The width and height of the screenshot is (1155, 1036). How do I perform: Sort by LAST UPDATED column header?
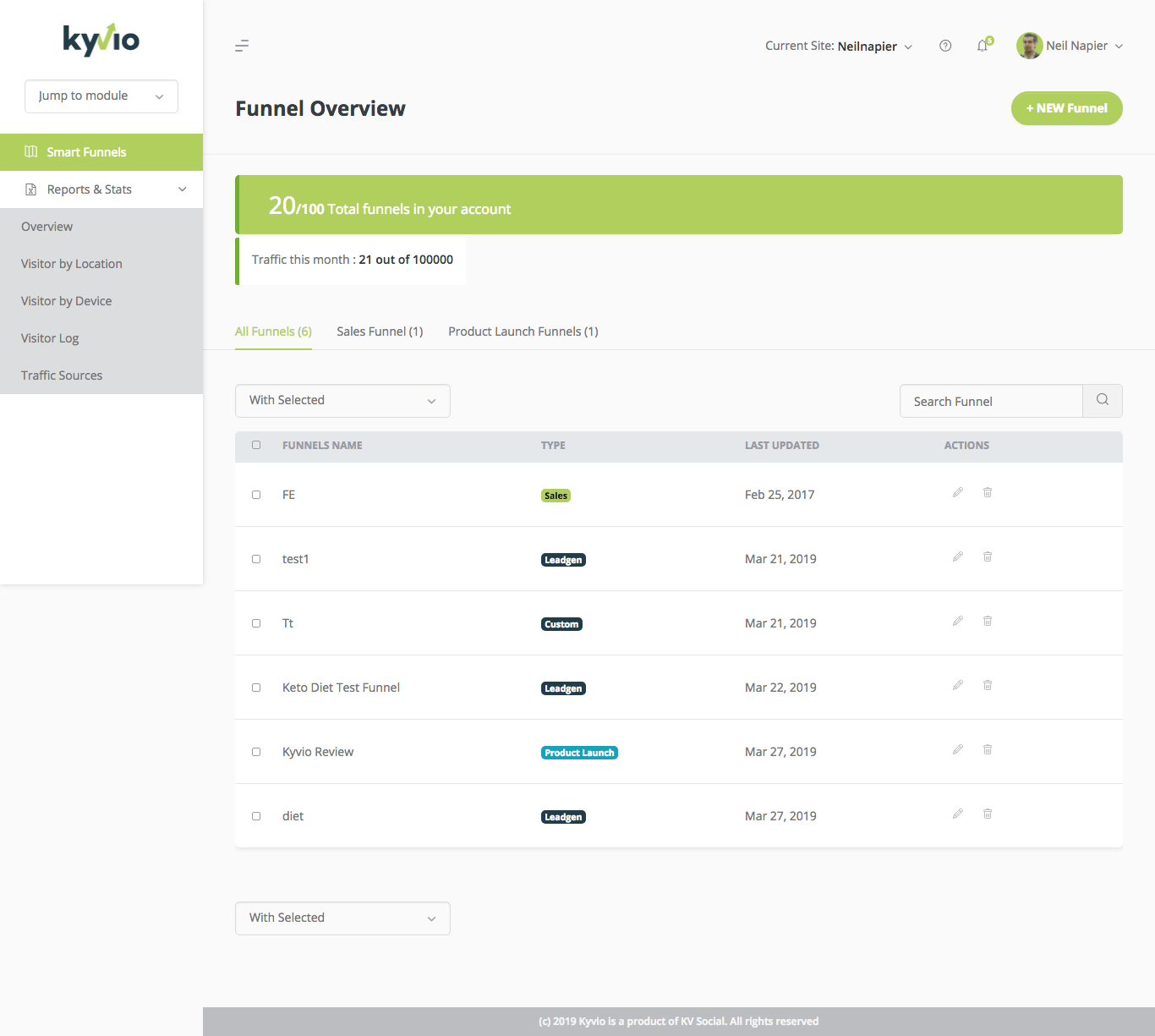point(782,446)
